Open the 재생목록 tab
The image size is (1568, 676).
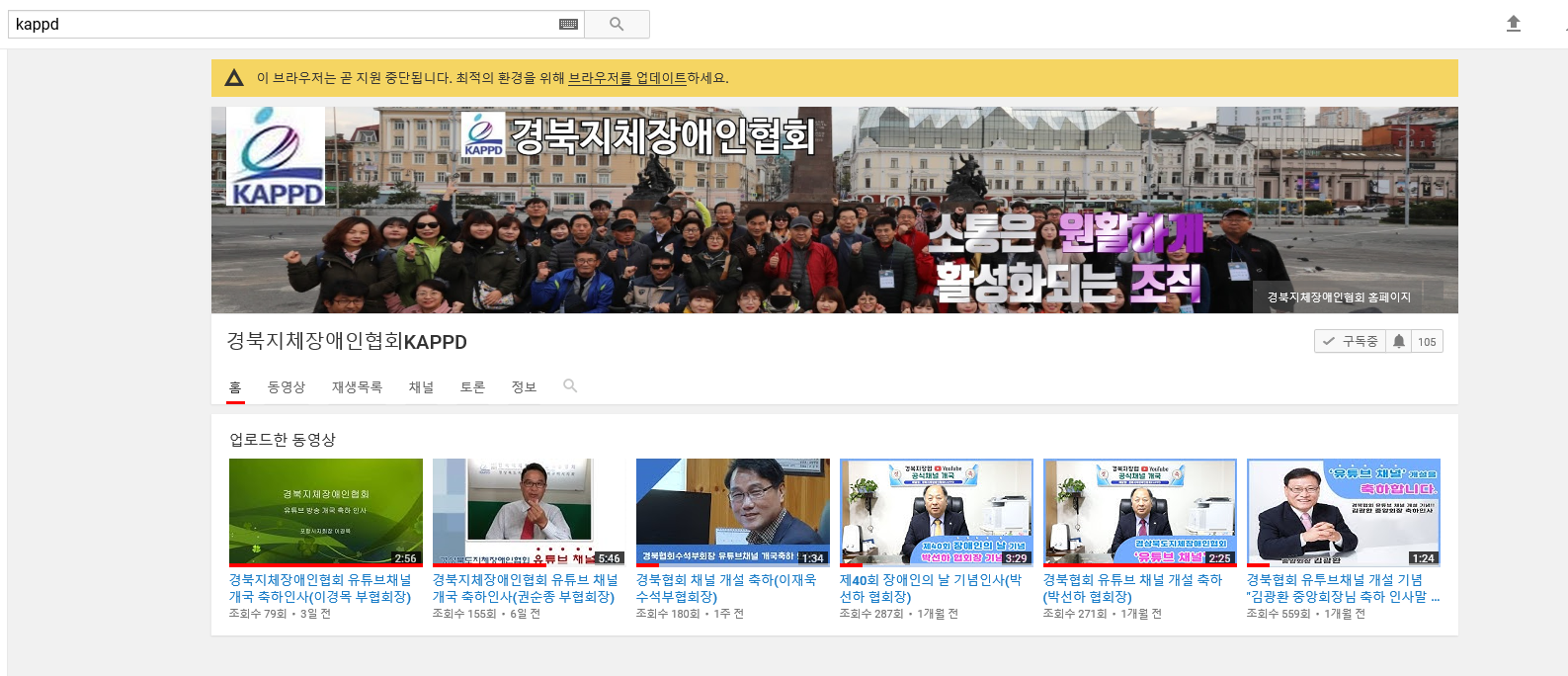pos(357,387)
